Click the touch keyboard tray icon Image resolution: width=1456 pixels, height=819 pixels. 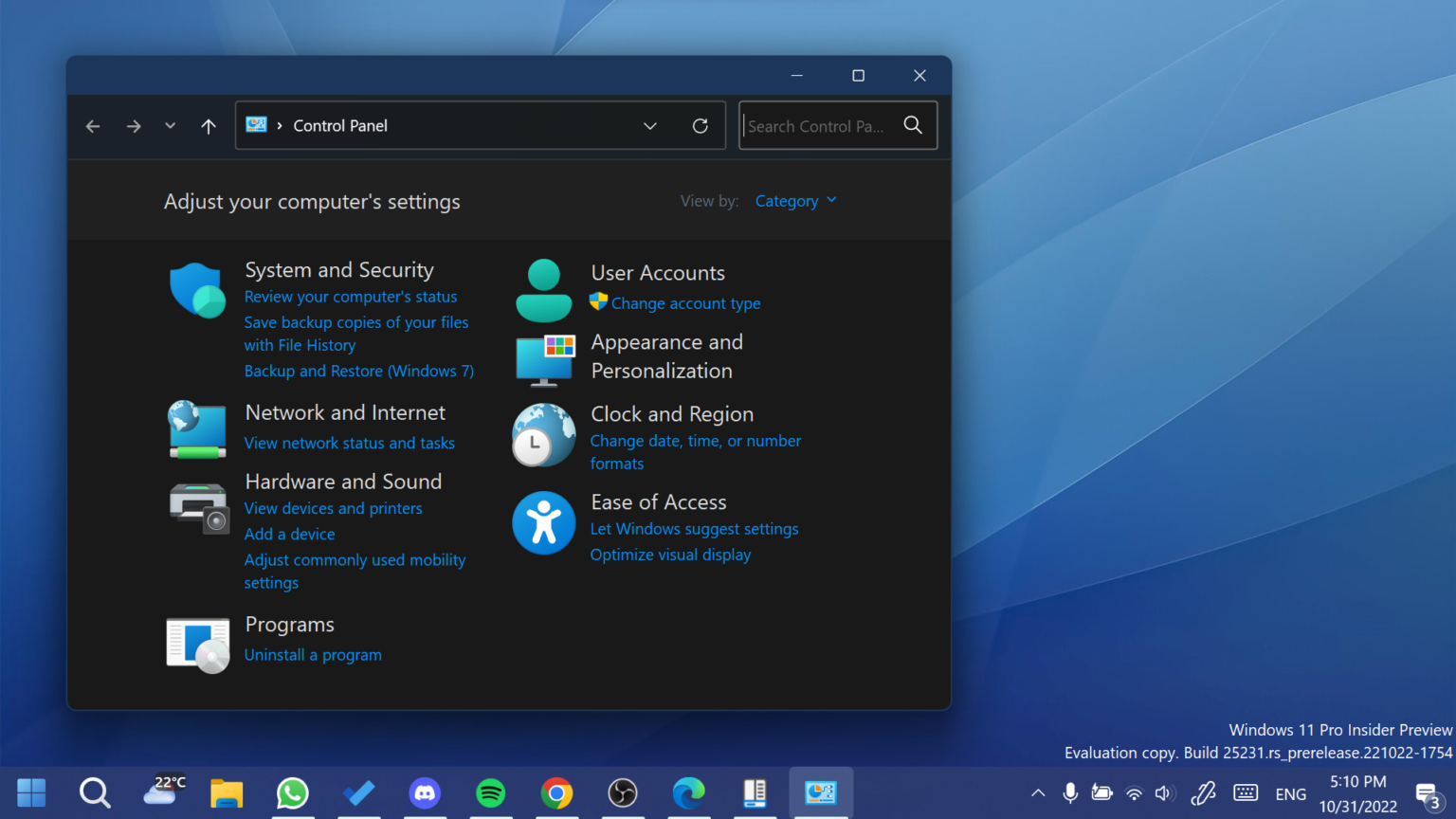(x=1244, y=793)
